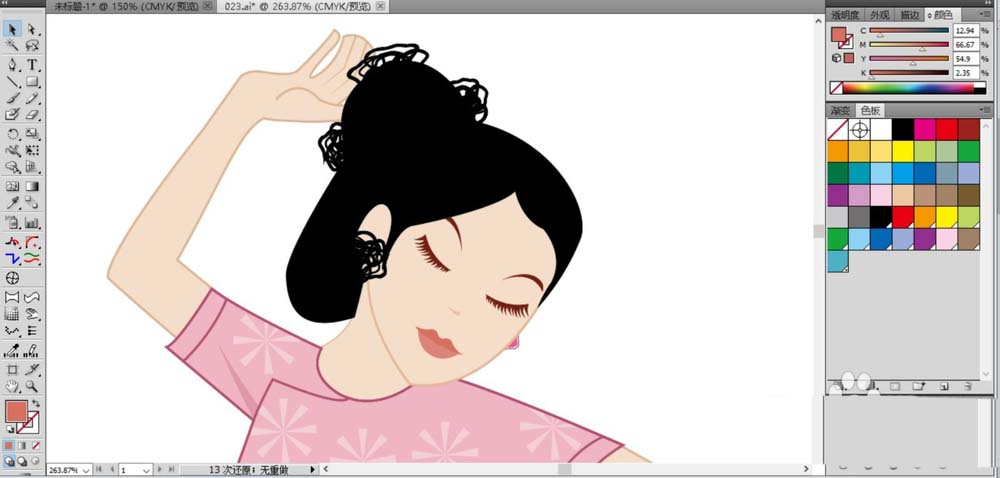Select the Gradient tool
Screen dimensions: 1000x478
(x=32, y=187)
